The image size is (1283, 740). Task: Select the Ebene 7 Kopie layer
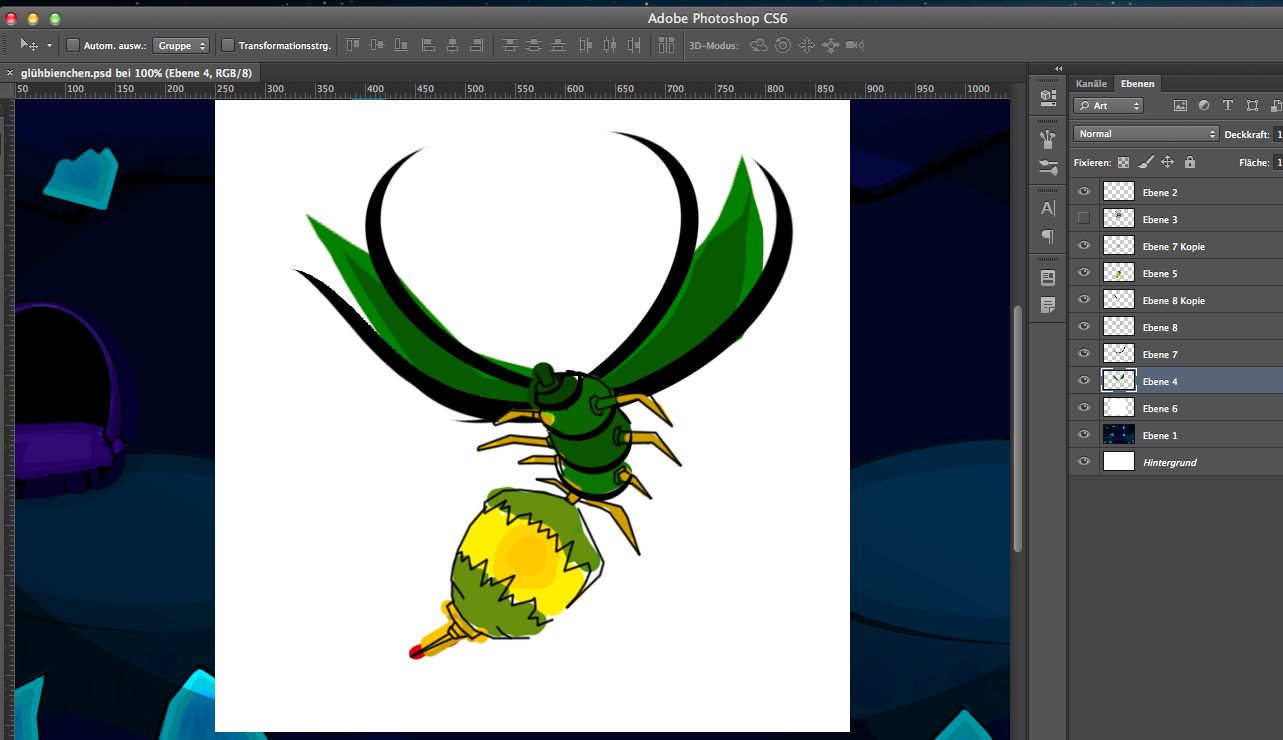1173,246
